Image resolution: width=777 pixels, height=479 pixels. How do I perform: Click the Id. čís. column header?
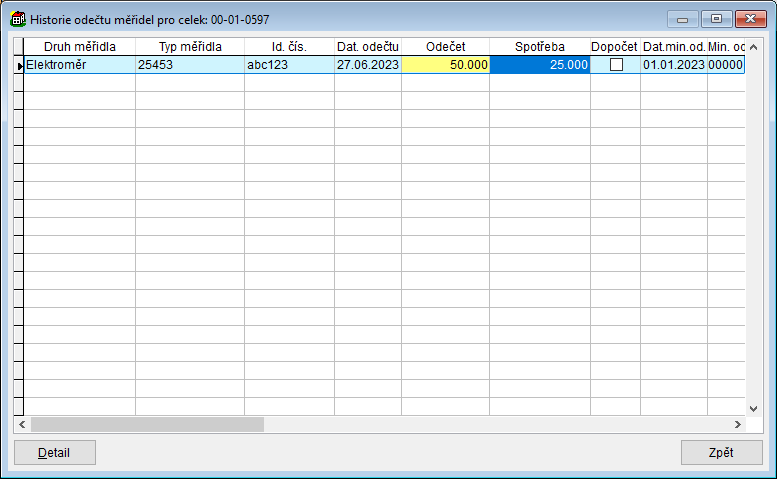point(289,46)
